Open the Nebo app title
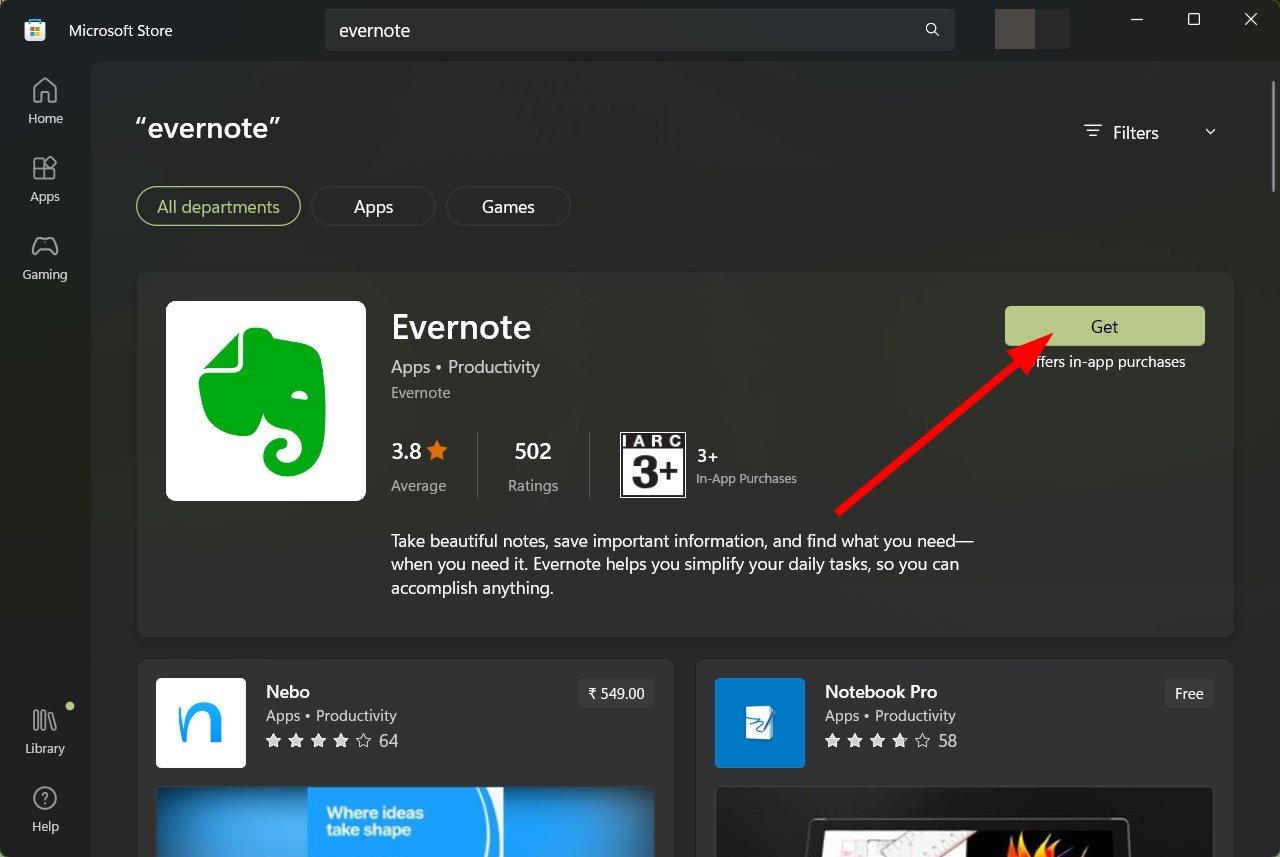Viewport: 1280px width, 857px height. (x=288, y=692)
